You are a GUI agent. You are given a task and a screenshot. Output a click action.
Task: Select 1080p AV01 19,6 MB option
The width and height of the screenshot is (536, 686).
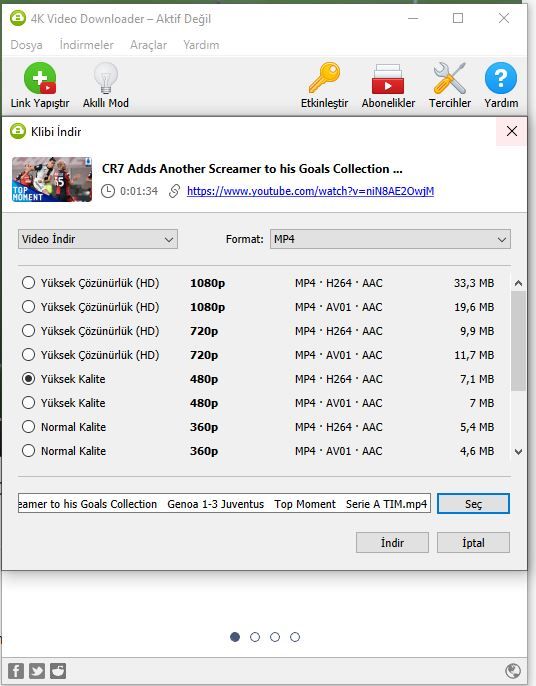(x=28, y=307)
